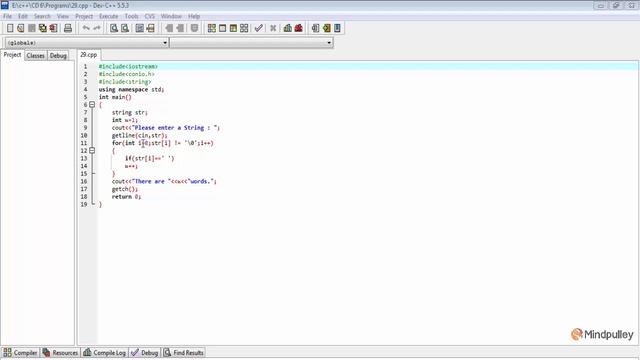The width and height of the screenshot is (640, 360).
Task: Click the Goto function toolbar icon
Action: point(140,28)
